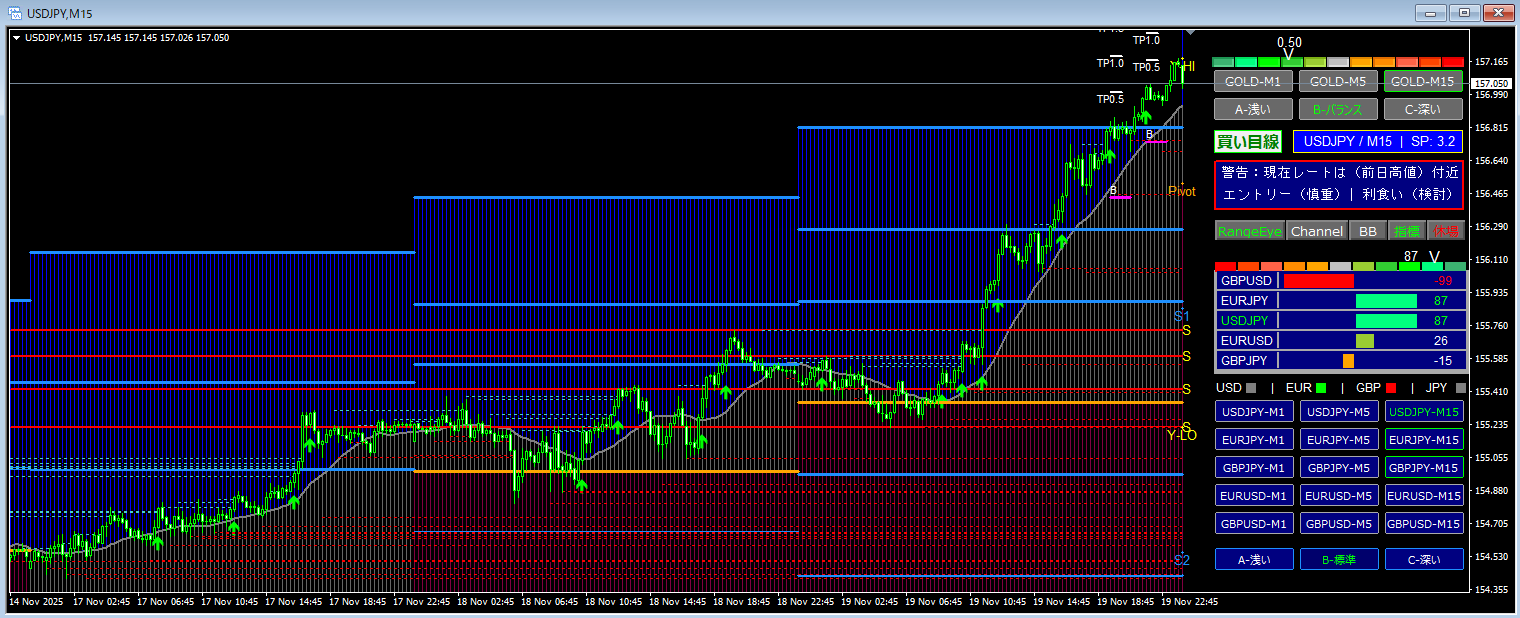The height and width of the screenshot is (618, 1520).
Task: Click the red square next to GBP
Action: 1391,388
